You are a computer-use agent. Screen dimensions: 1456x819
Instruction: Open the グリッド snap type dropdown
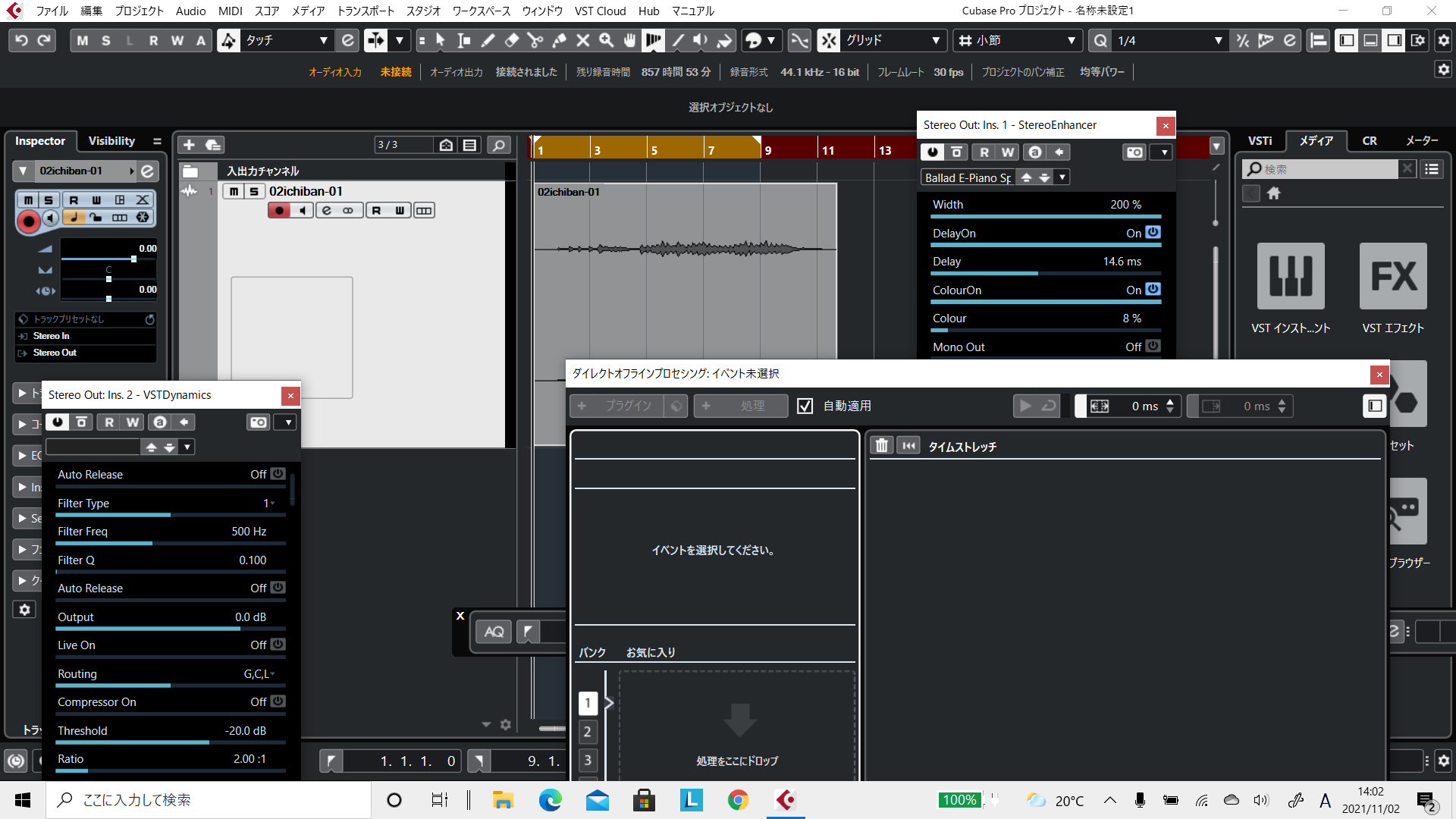[936, 40]
